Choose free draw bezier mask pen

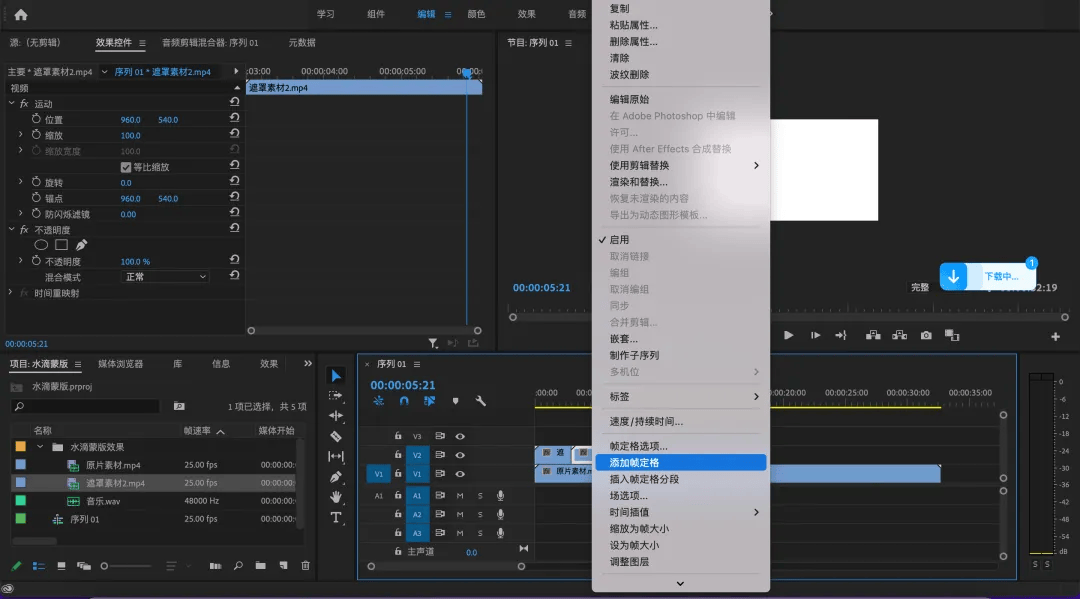[x=81, y=245]
